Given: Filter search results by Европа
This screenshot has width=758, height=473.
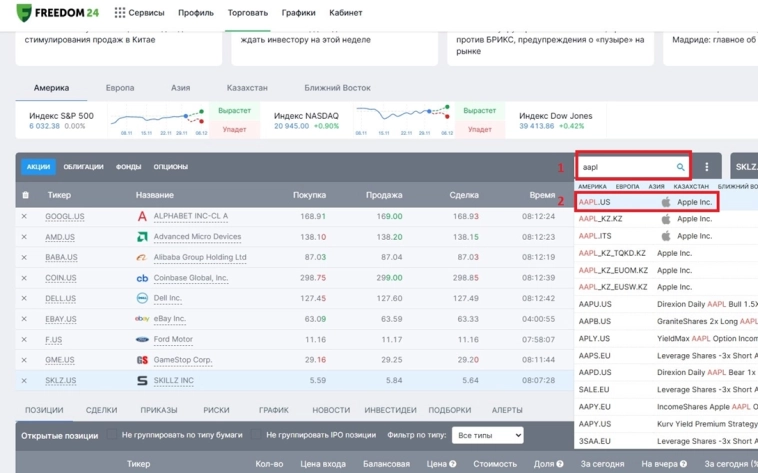Looking at the screenshot, I should (627, 186).
